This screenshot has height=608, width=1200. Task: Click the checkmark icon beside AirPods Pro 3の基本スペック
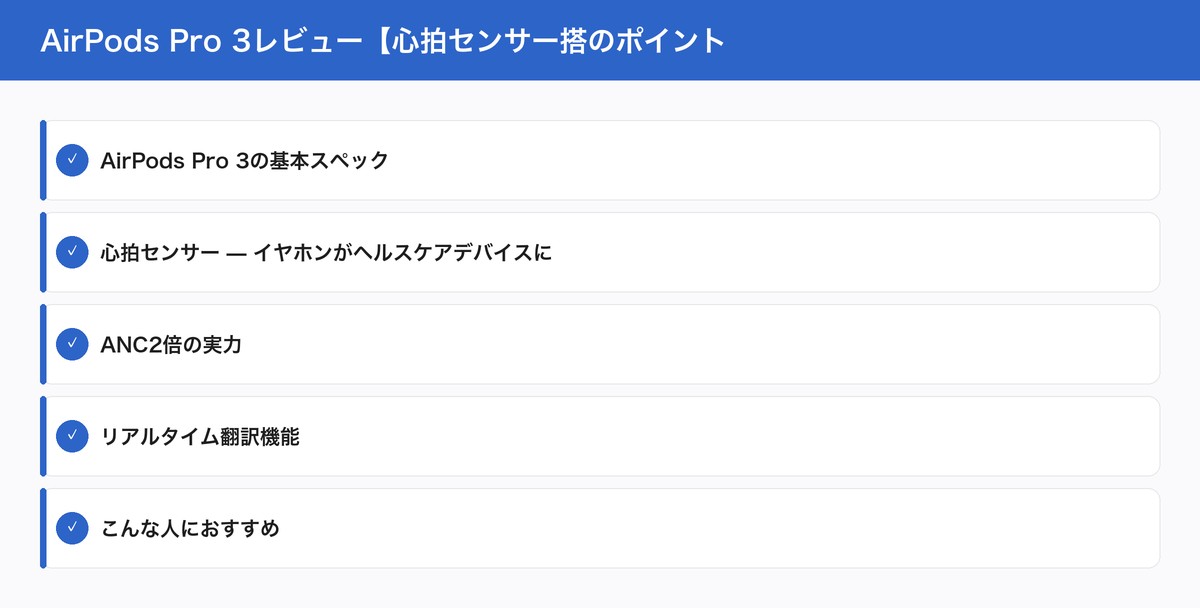[x=71, y=159]
